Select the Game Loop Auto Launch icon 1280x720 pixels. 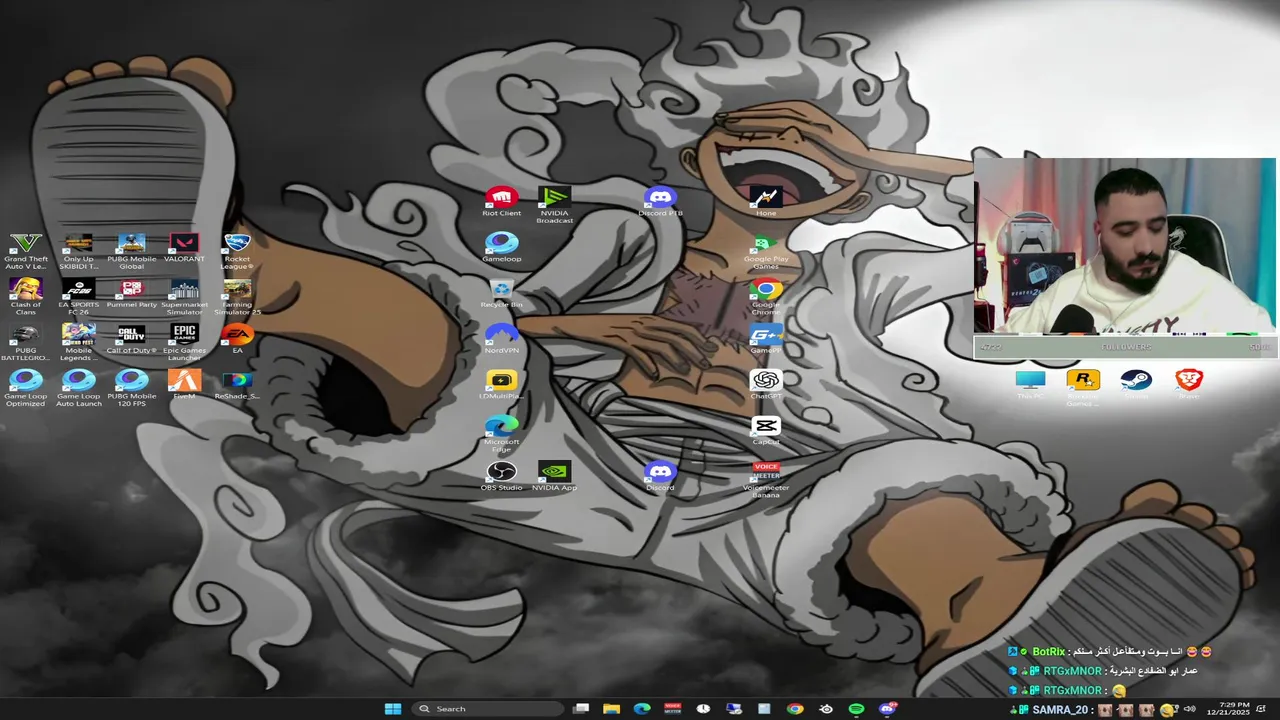click(78, 388)
